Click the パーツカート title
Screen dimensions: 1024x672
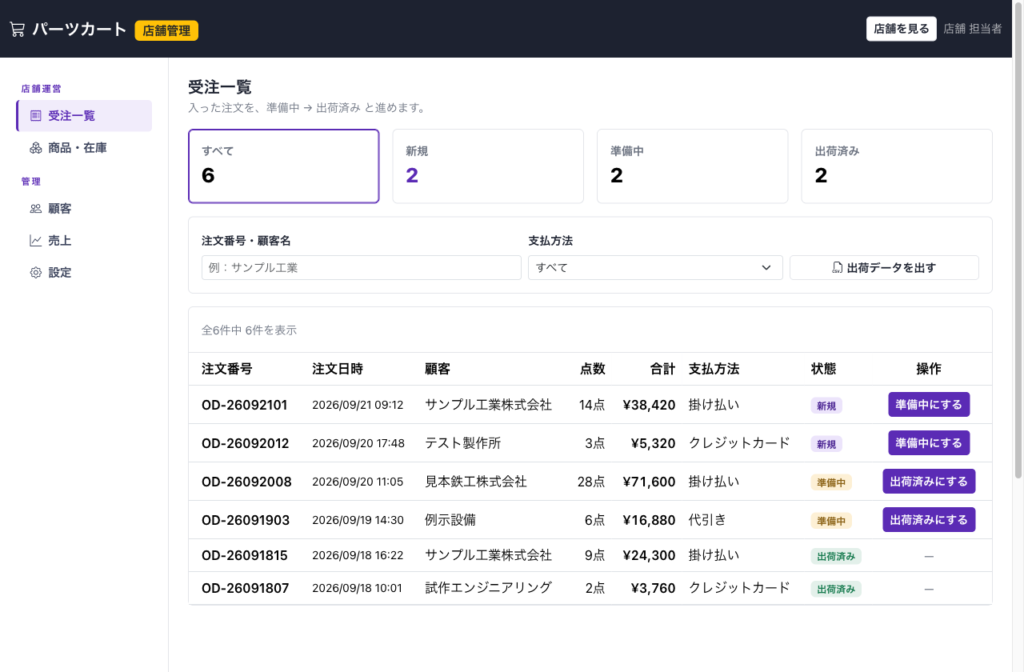[x=79, y=29]
